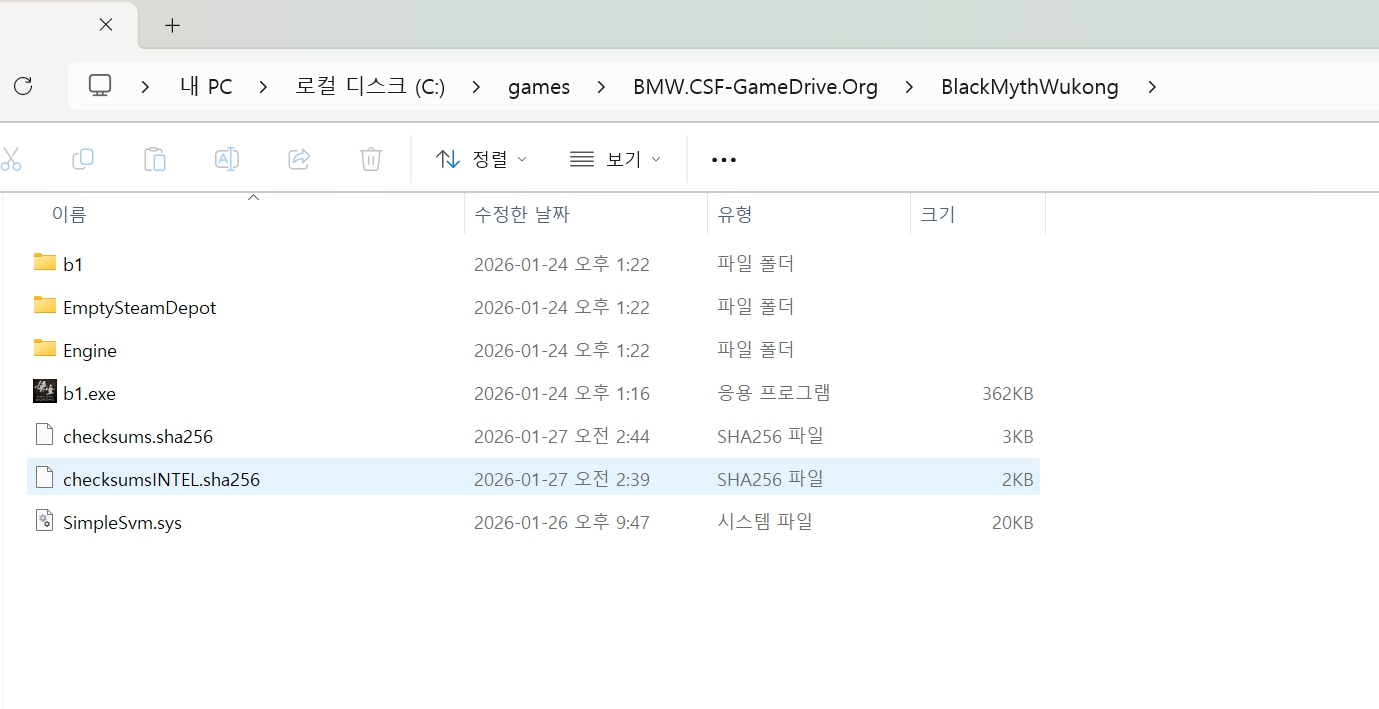Image resolution: width=1379 pixels, height=709 pixels.
Task: Open the 보기 view dropdown
Action: tap(615, 159)
